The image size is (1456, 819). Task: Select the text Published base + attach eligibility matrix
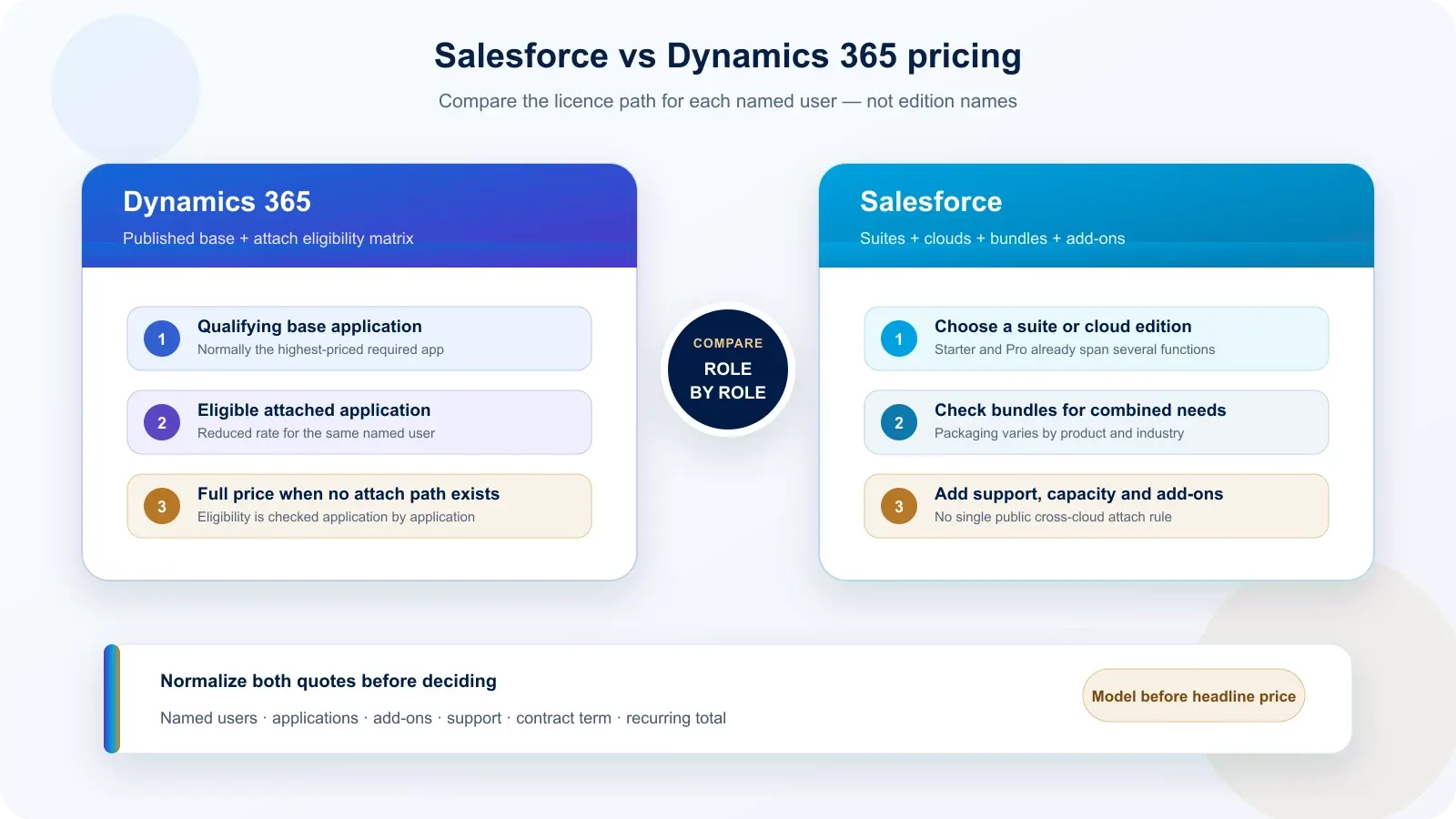268,238
